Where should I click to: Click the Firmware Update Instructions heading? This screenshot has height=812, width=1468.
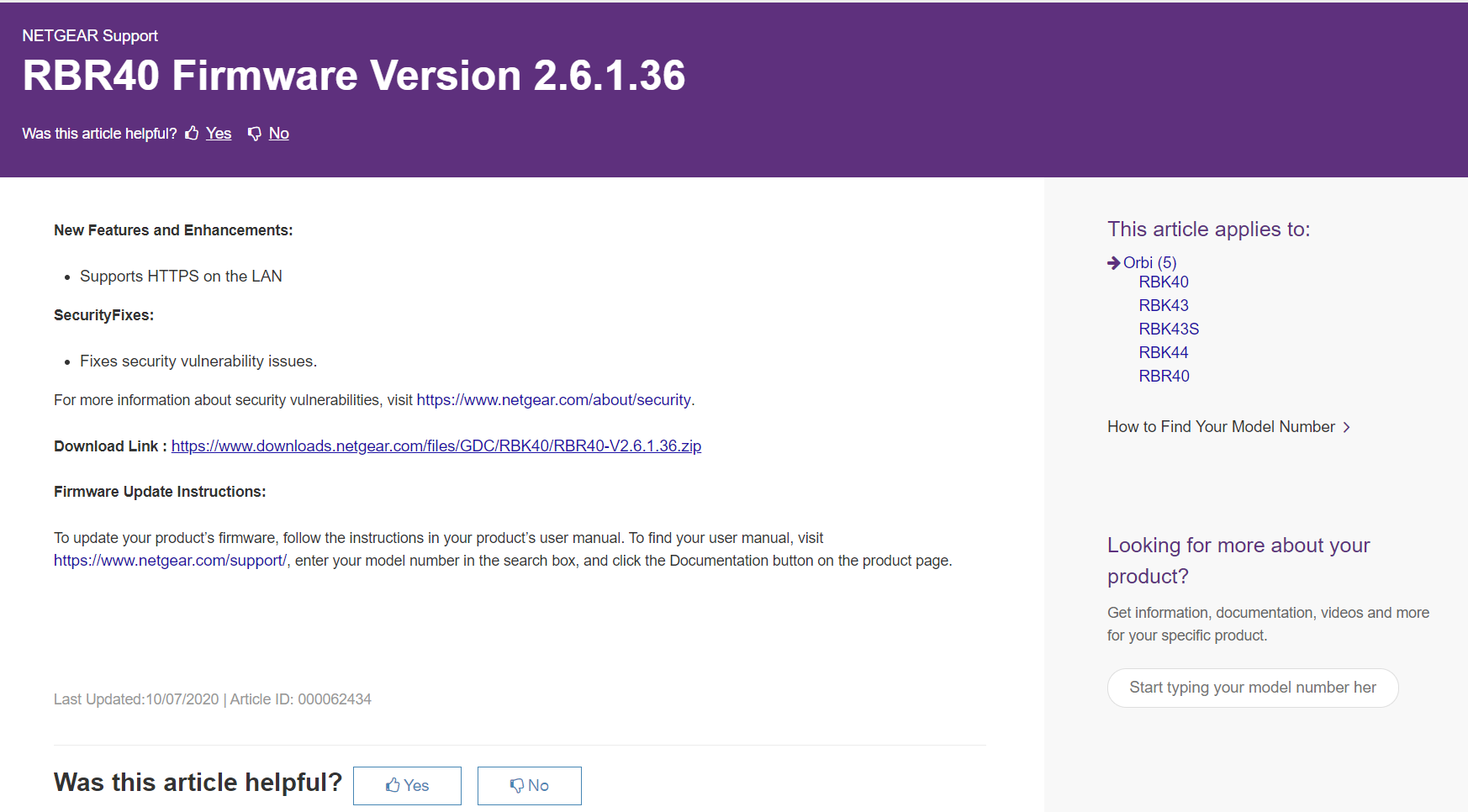pyautogui.click(x=160, y=492)
